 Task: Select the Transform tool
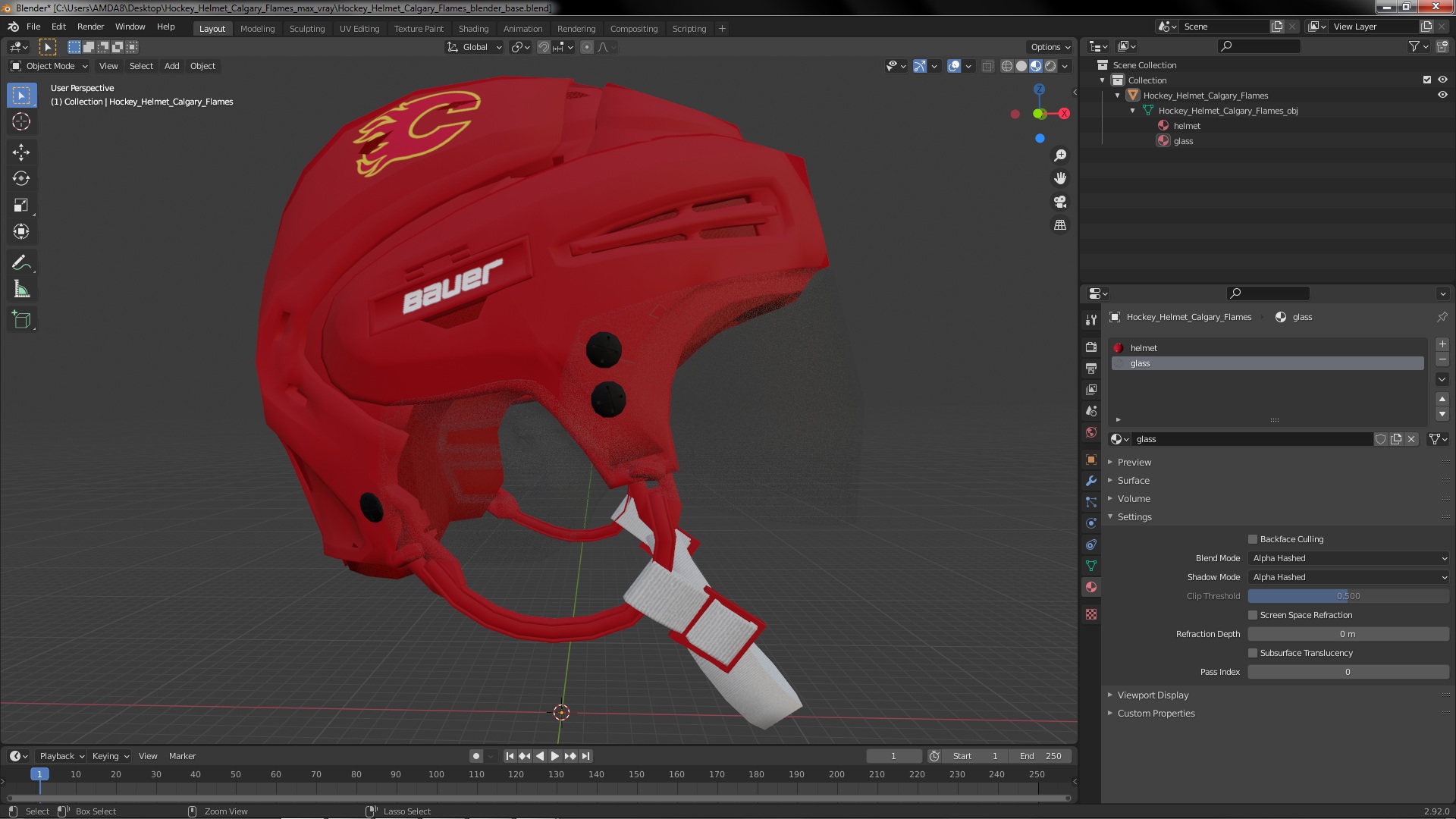(x=21, y=231)
